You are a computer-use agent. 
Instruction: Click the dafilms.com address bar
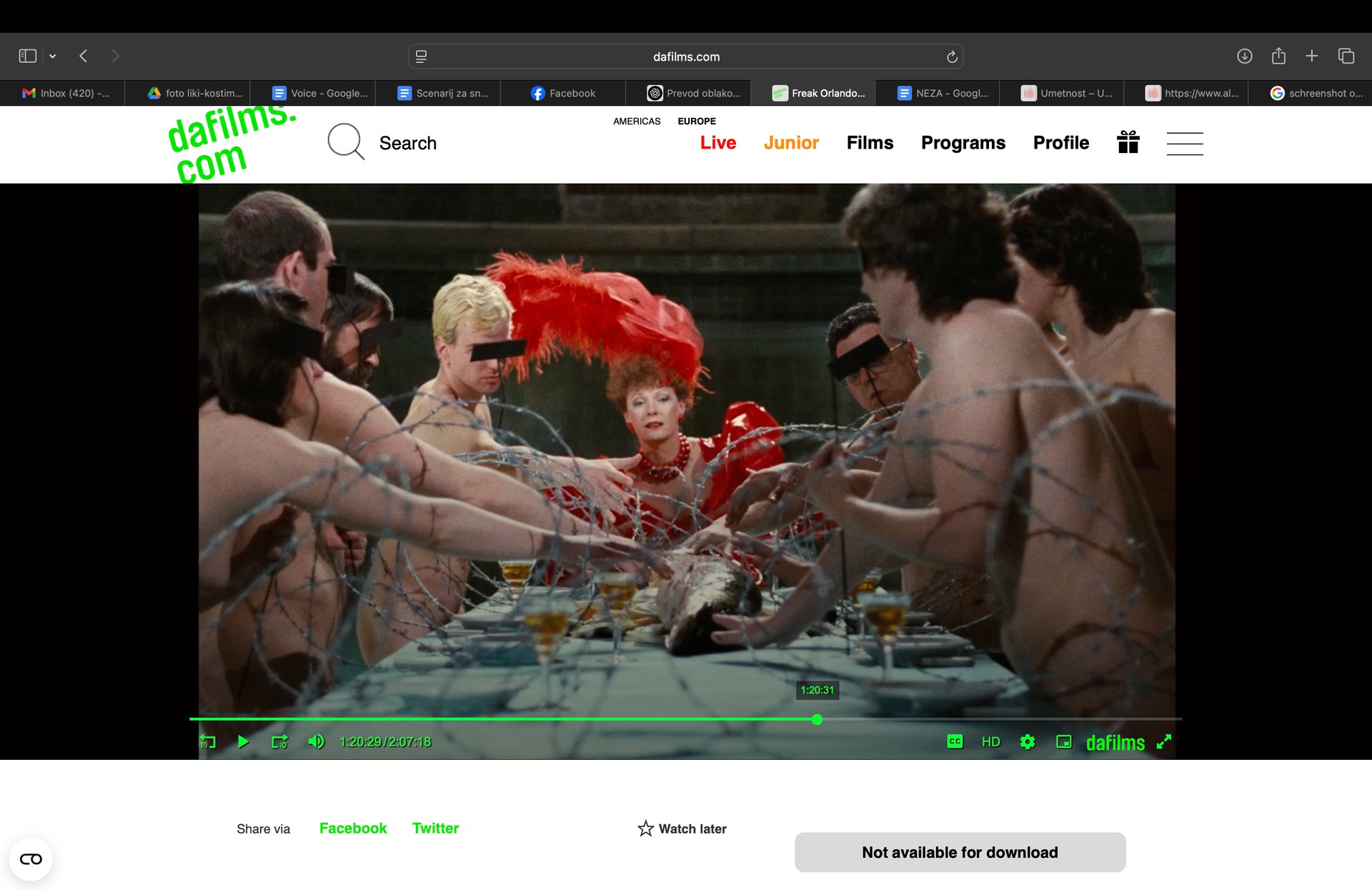[x=685, y=56]
